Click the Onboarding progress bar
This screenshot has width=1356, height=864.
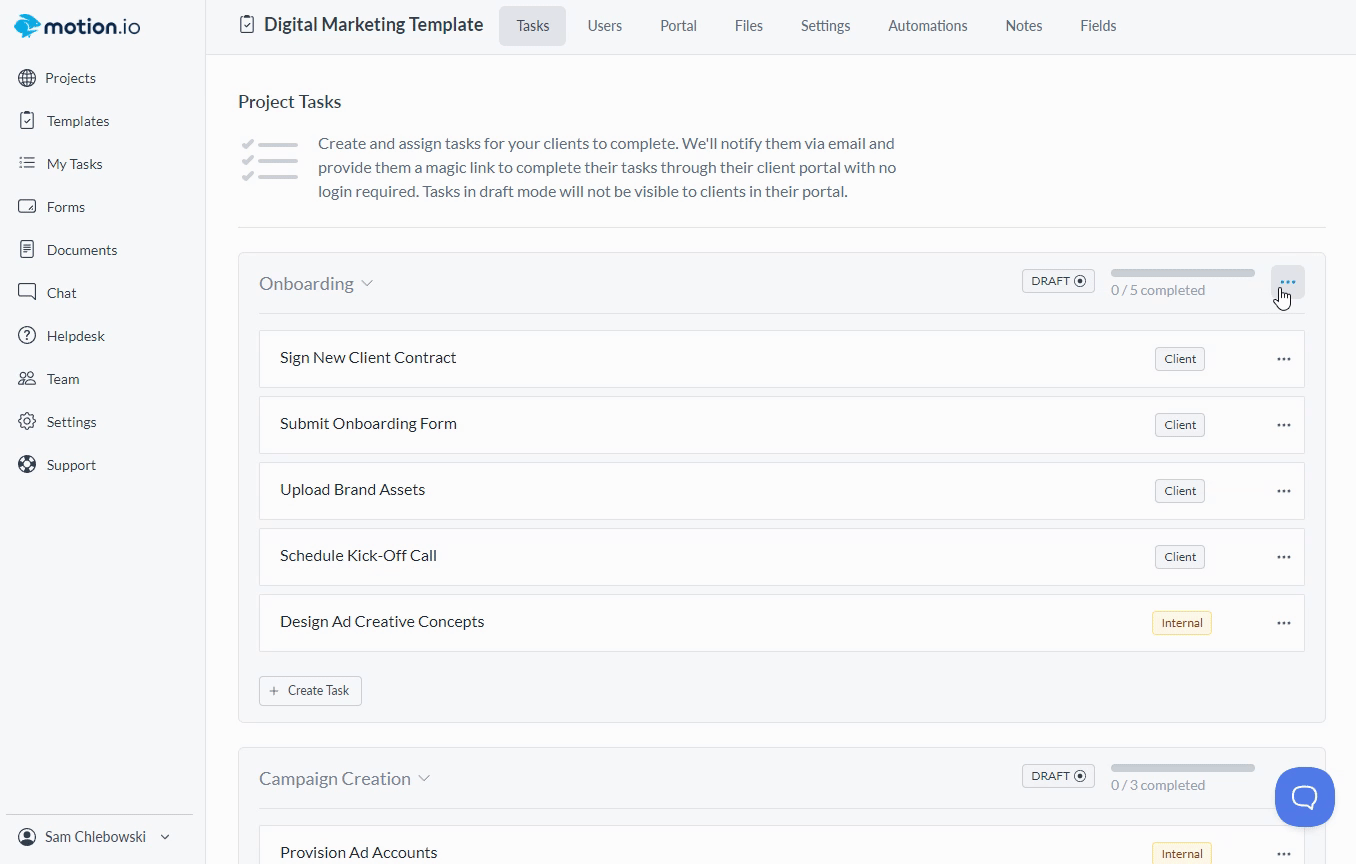1182,273
